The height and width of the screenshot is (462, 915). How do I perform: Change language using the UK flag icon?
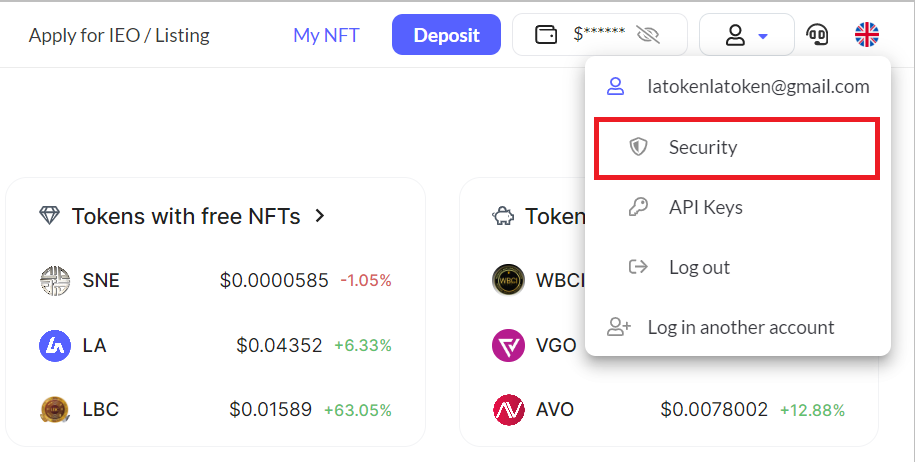[867, 36]
